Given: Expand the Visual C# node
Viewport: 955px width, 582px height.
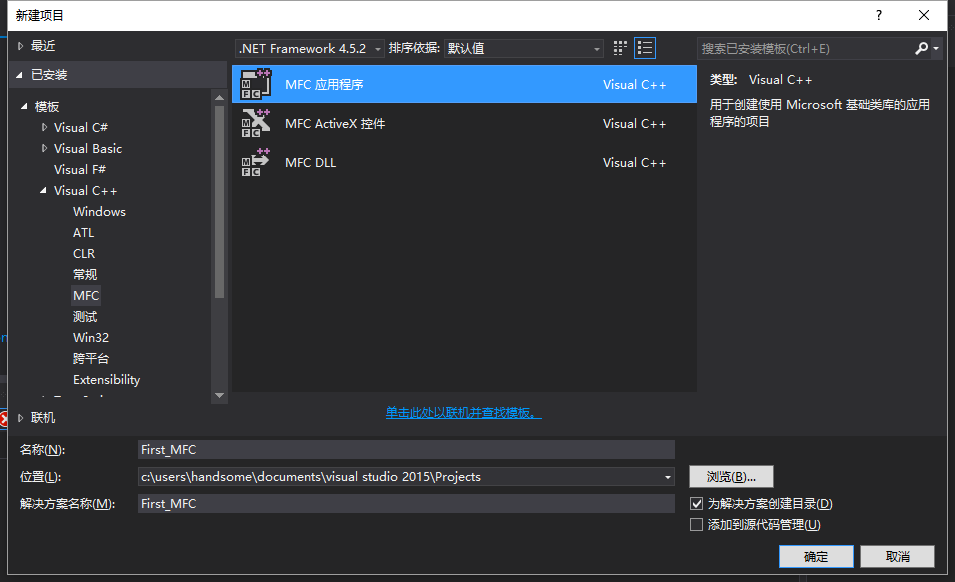Looking at the screenshot, I should pos(44,127).
